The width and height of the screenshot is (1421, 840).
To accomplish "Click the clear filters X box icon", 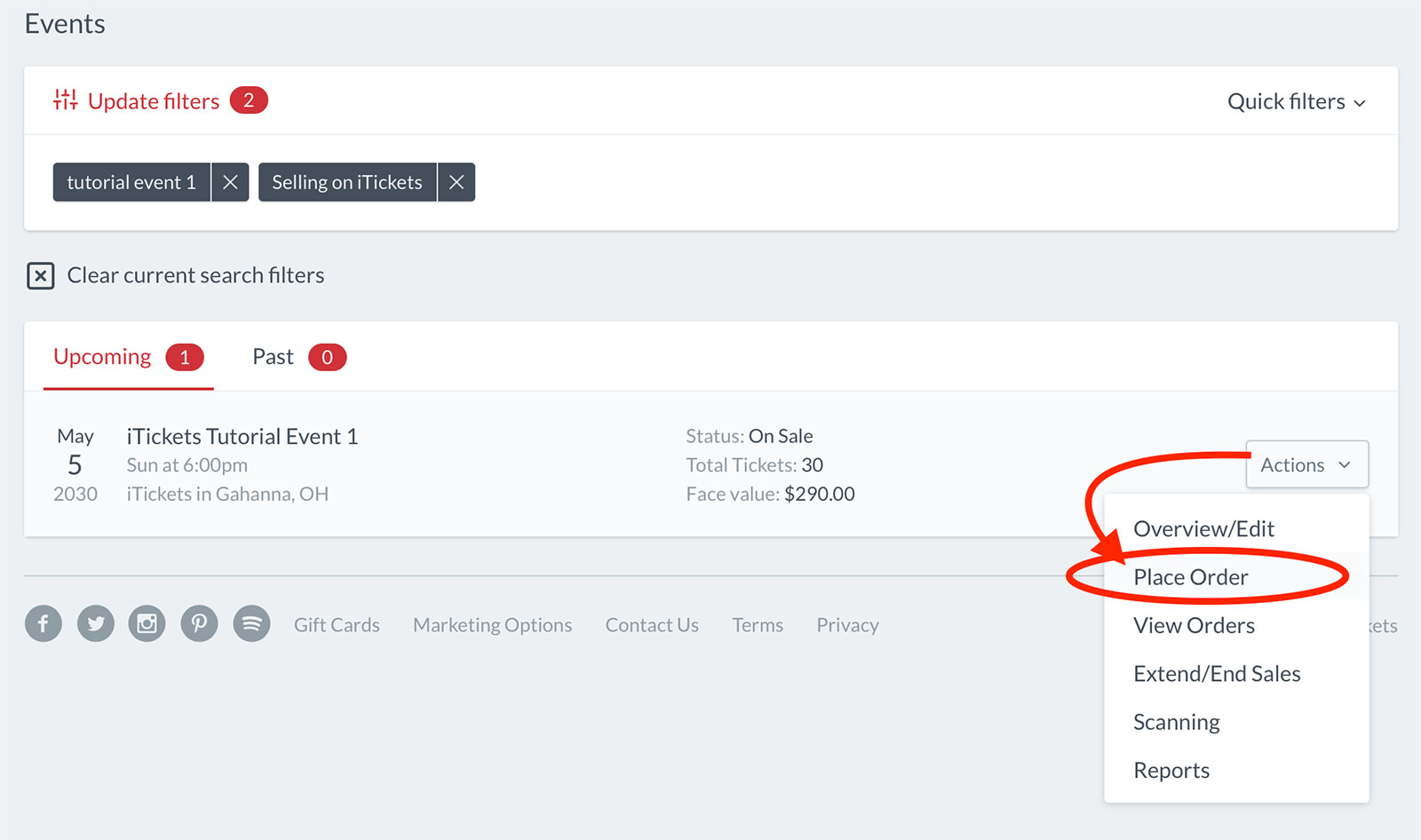I will (40, 275).
